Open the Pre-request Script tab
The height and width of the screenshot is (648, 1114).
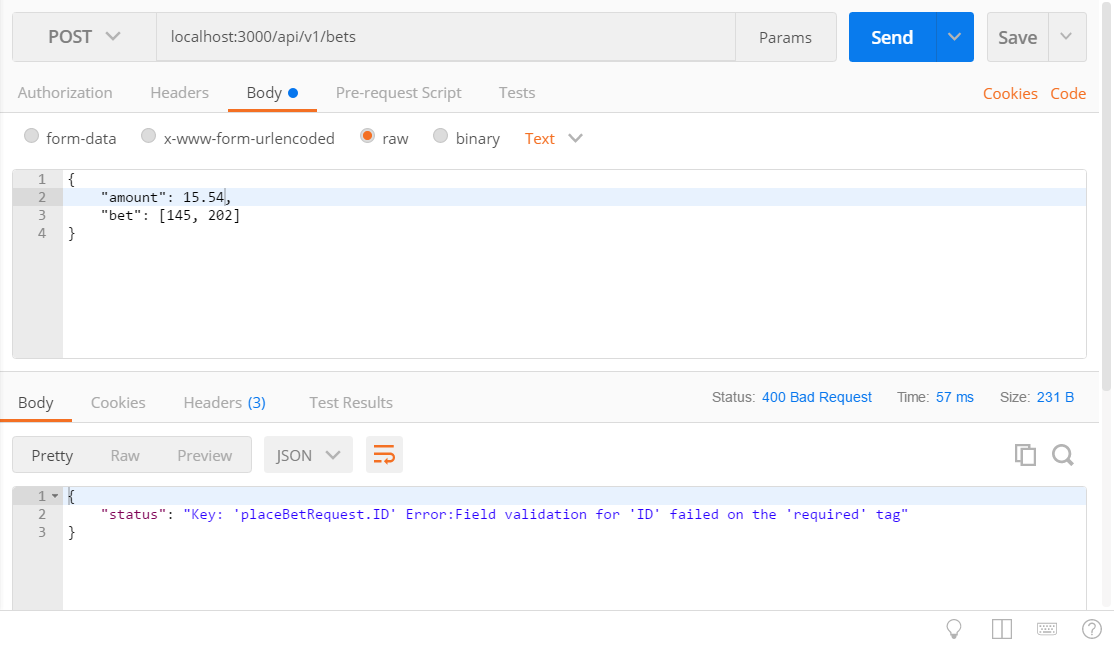tap(399, 93)
